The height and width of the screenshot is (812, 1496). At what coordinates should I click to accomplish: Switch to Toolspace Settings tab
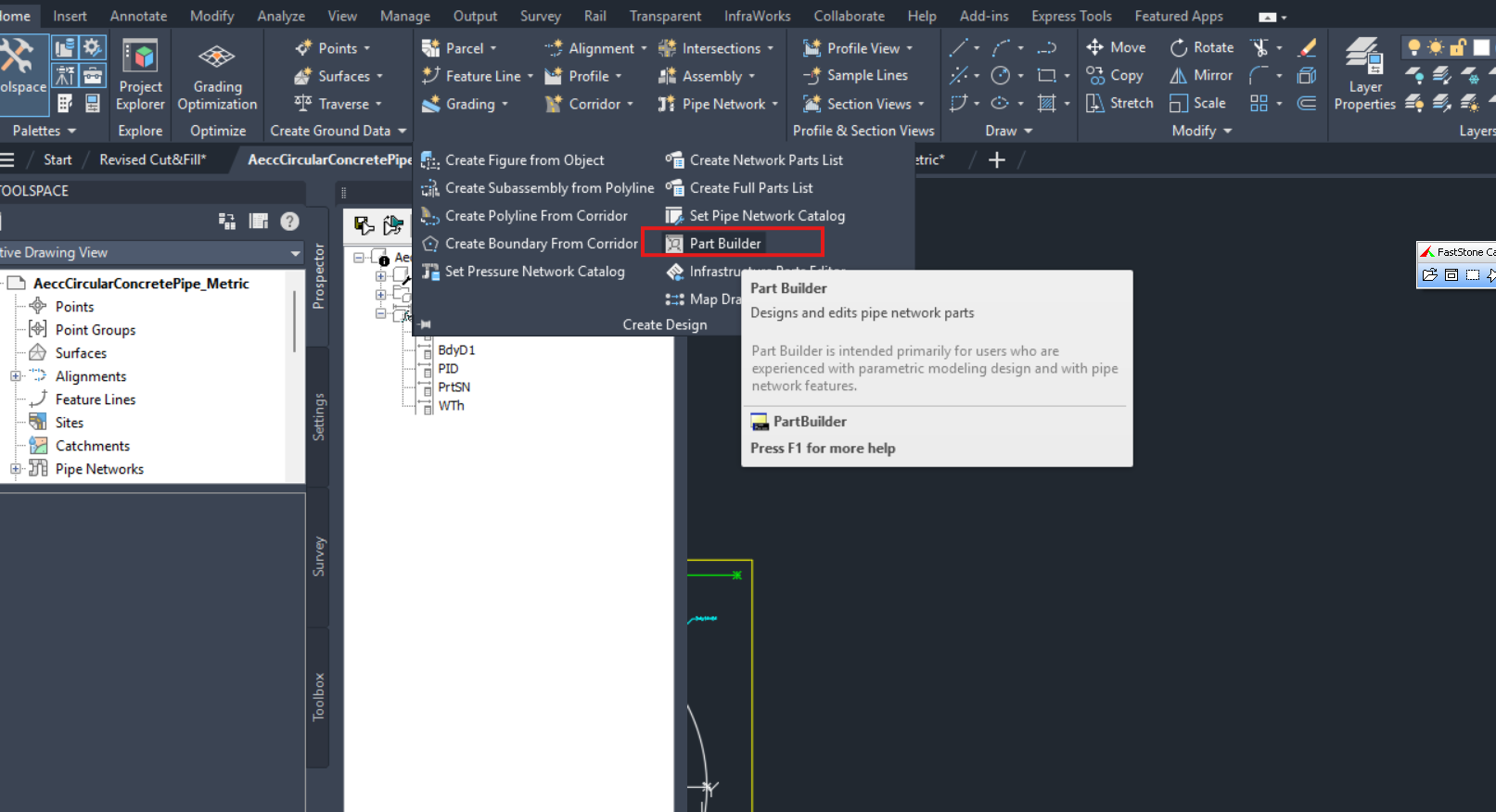[x=318, y=417]
